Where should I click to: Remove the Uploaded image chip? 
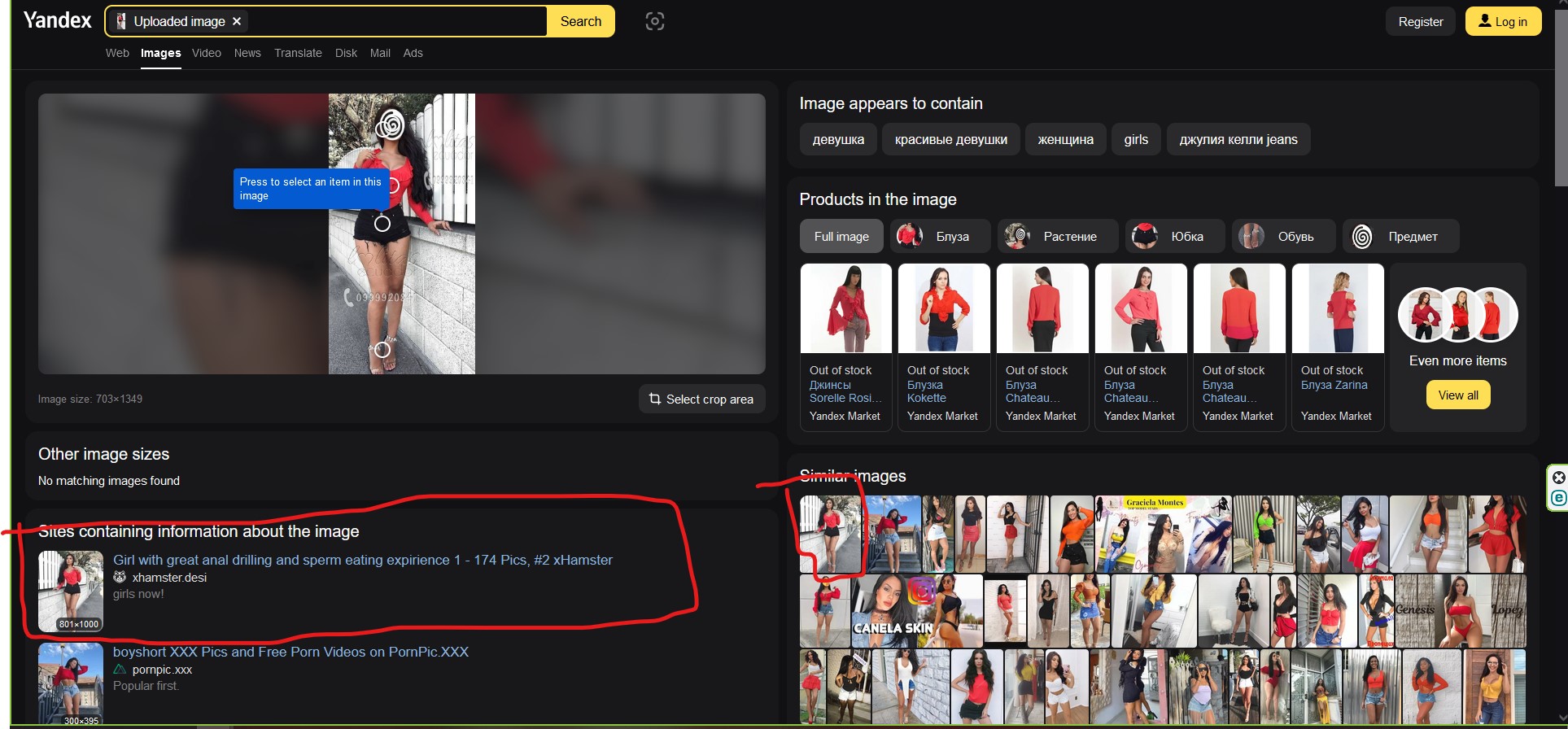tap(237, 21)
